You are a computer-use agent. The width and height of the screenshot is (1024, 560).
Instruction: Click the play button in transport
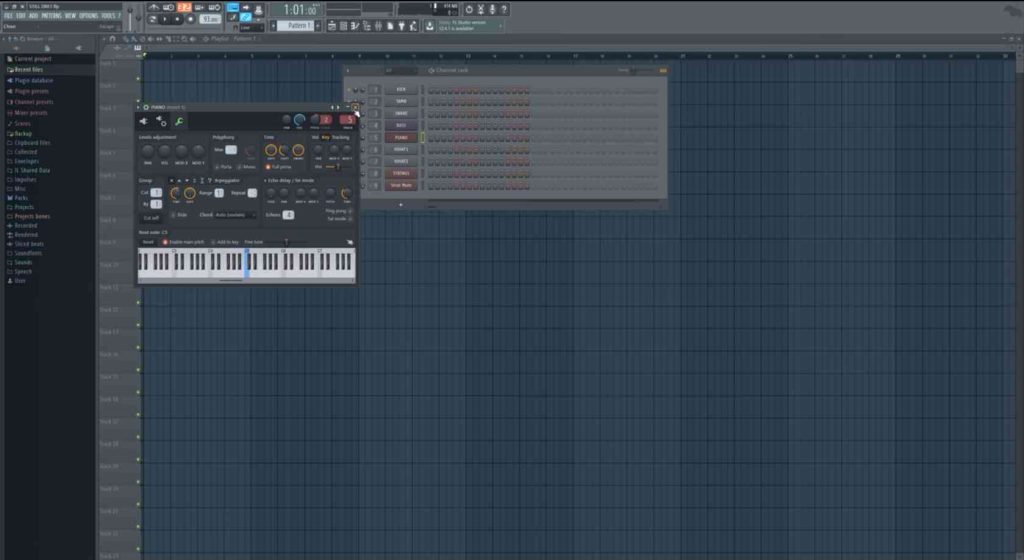point(165,20)
